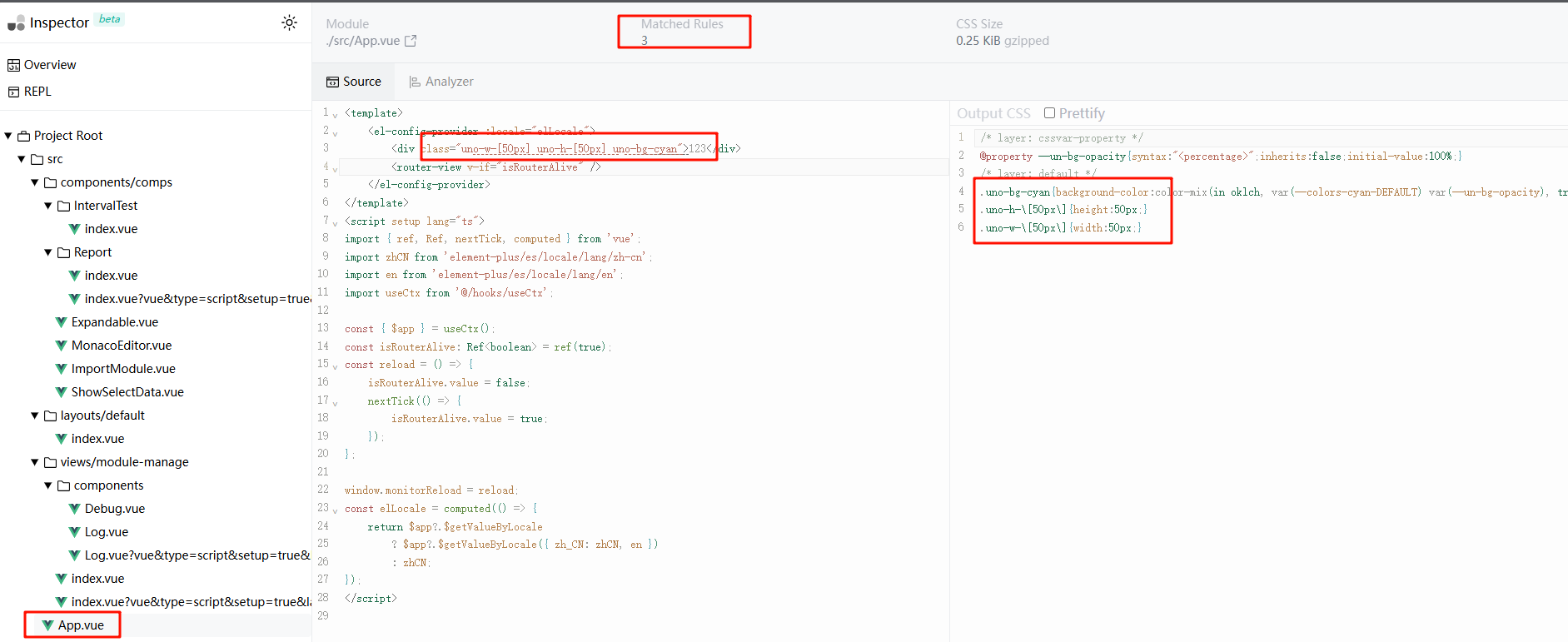This screenshot has width=1568, height=642.
Task: Click the Vue icon of index.vue under IntervalTest
Action: pos(74,229)
